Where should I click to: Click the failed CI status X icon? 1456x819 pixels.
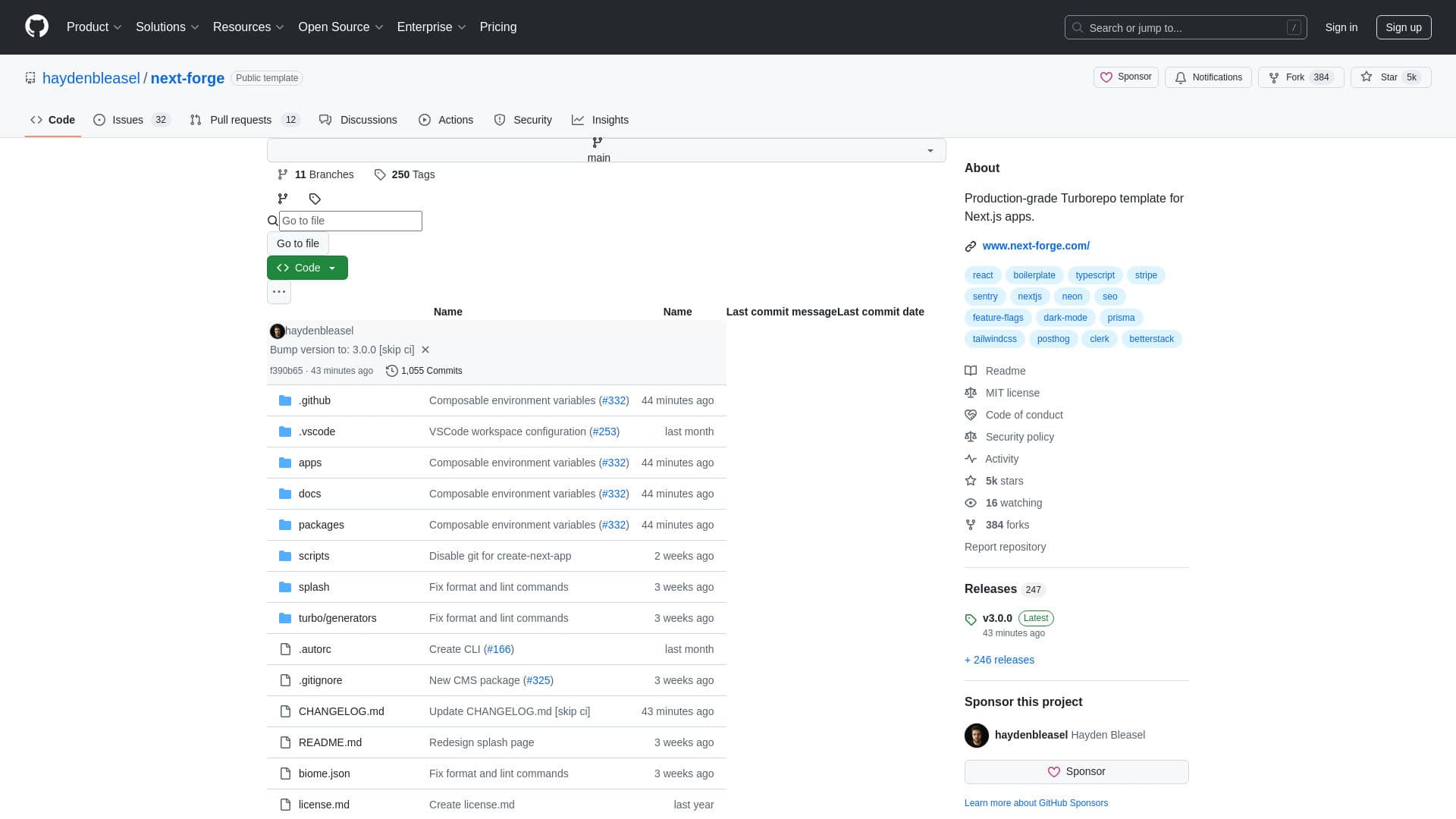[x=425, y=350]
